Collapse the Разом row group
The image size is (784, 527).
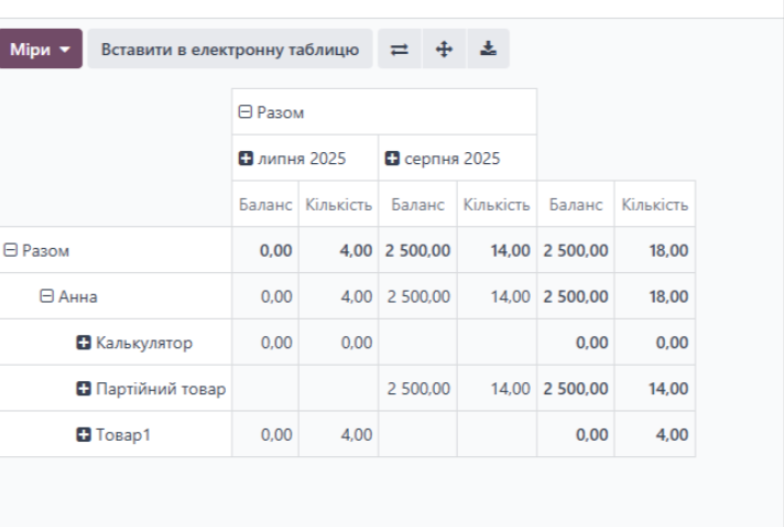tap(37, 251)
